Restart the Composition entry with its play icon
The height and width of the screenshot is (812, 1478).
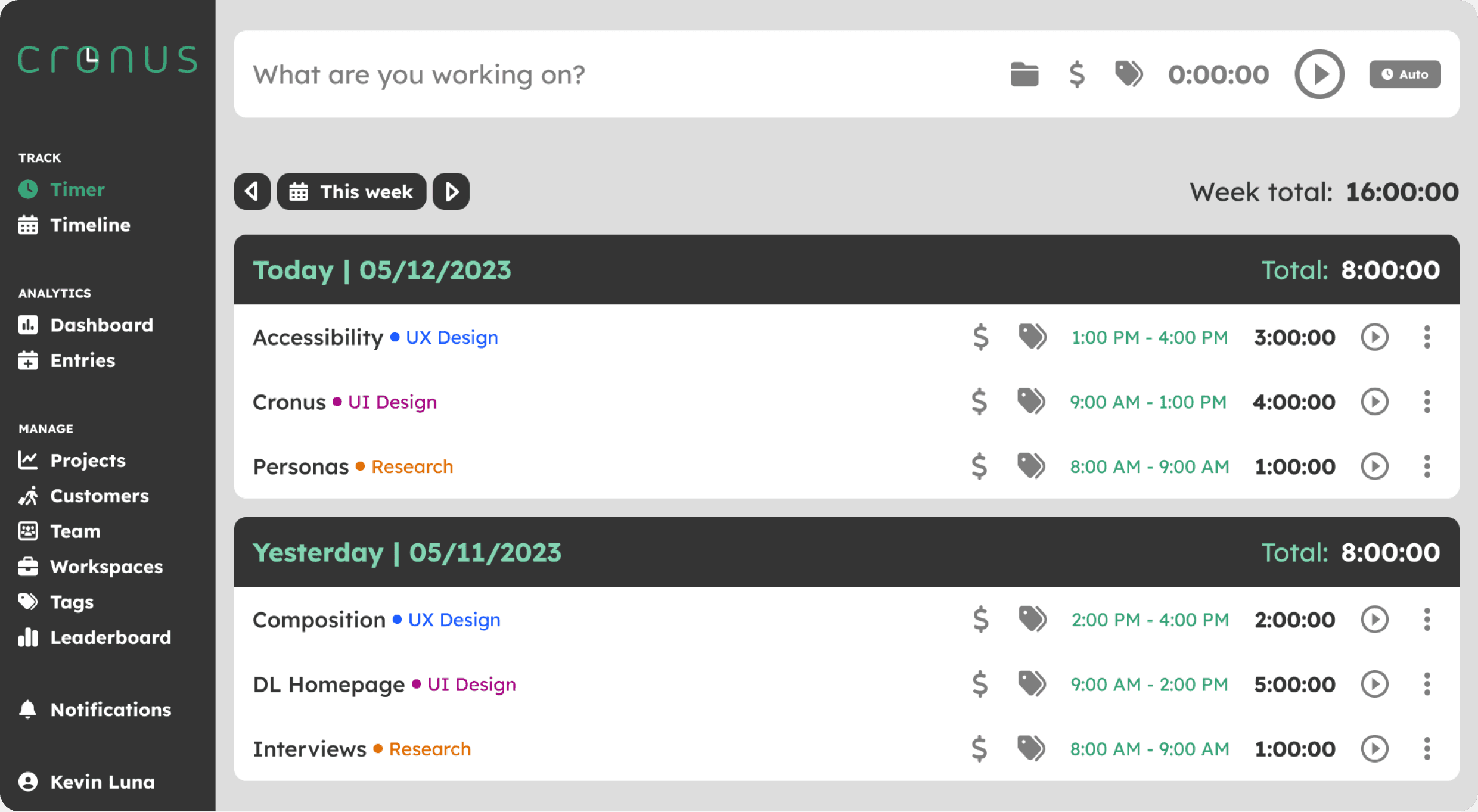tap(1374, 620)
